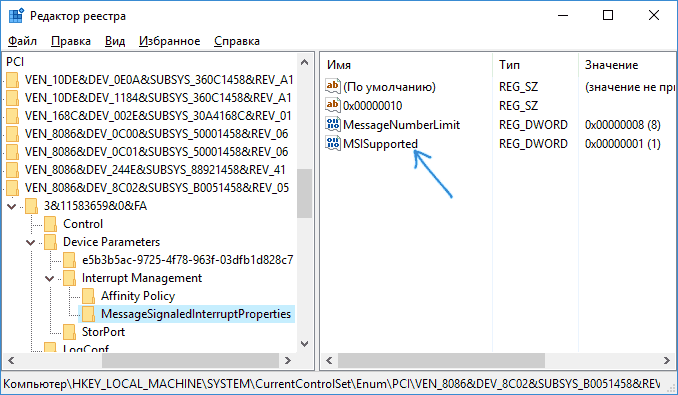Click folder icon of VEN_8086&DEV_0C00 key
This screenshot has width=678, height=395.
[x=12, y=134]
